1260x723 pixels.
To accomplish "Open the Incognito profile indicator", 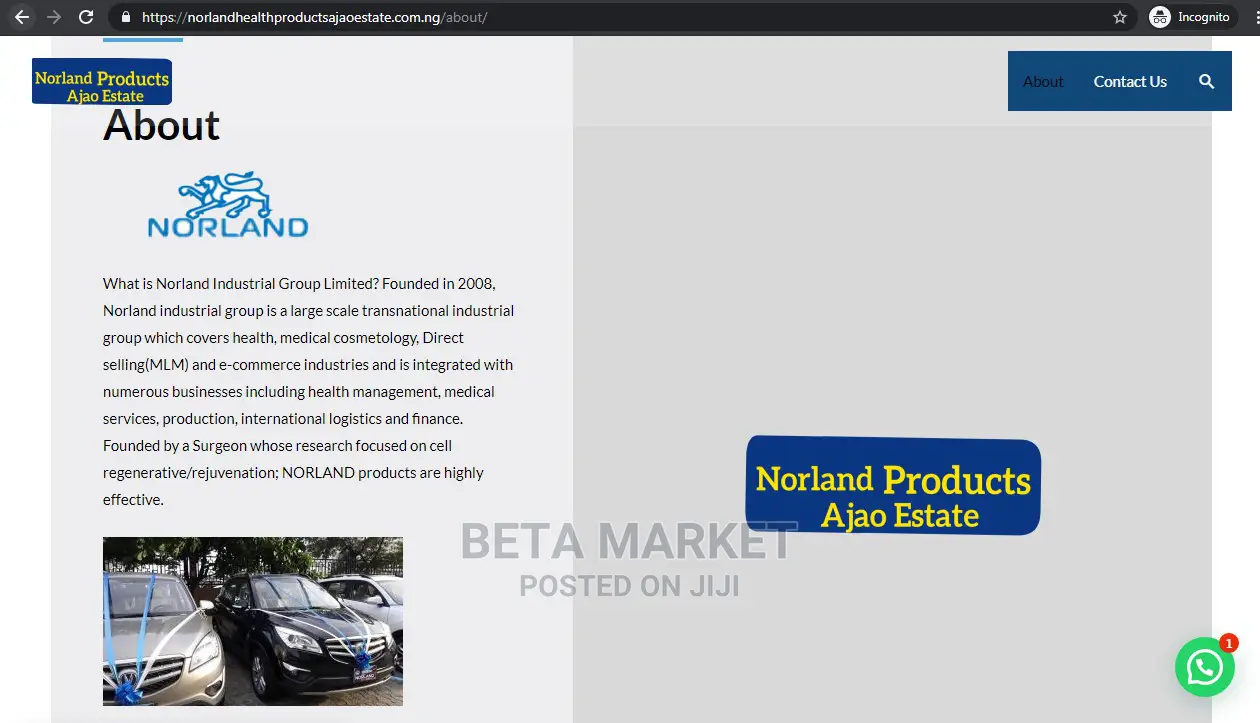I will [1190, 17].
